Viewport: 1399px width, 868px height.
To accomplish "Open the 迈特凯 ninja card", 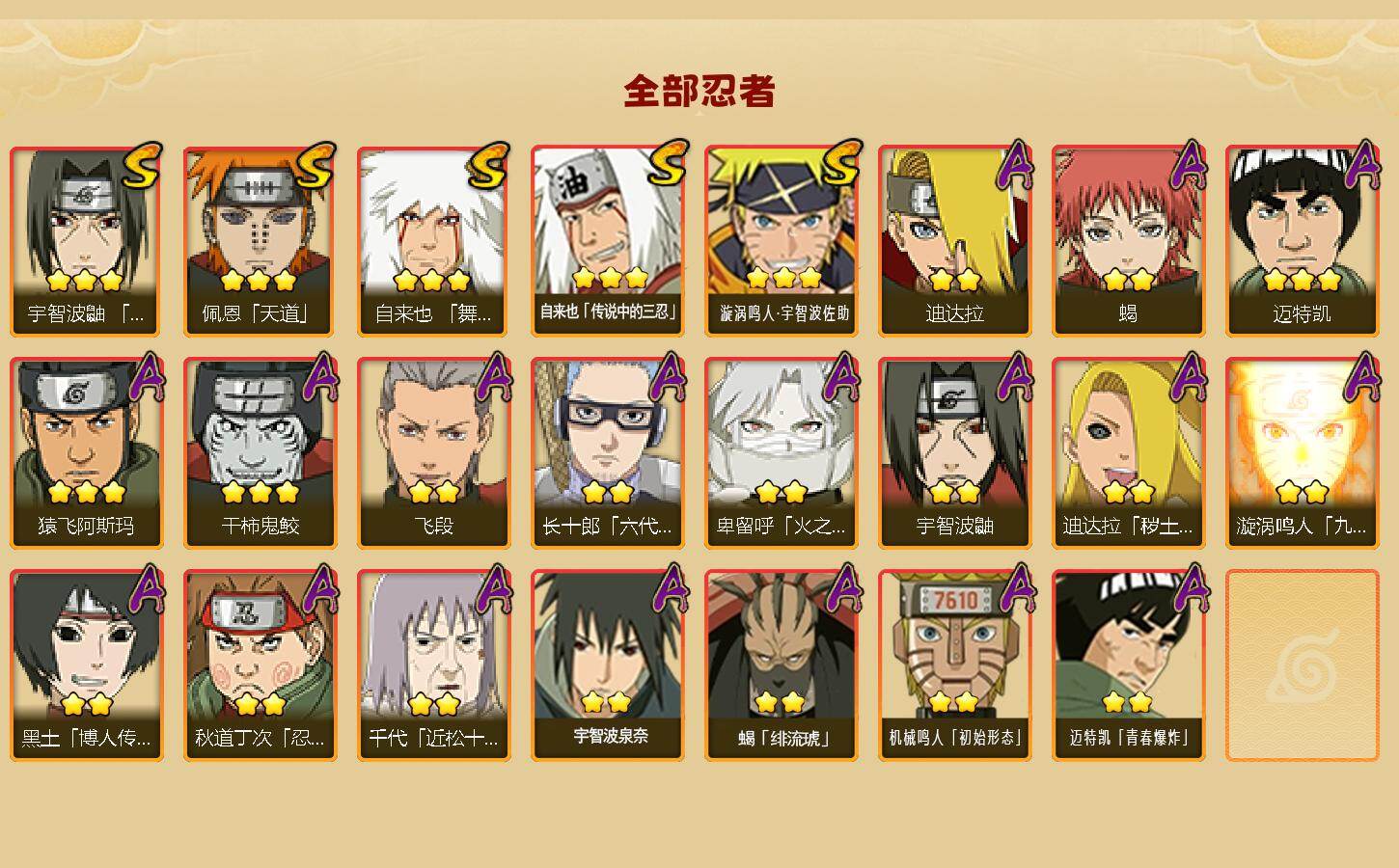I will coord(1303,241).
